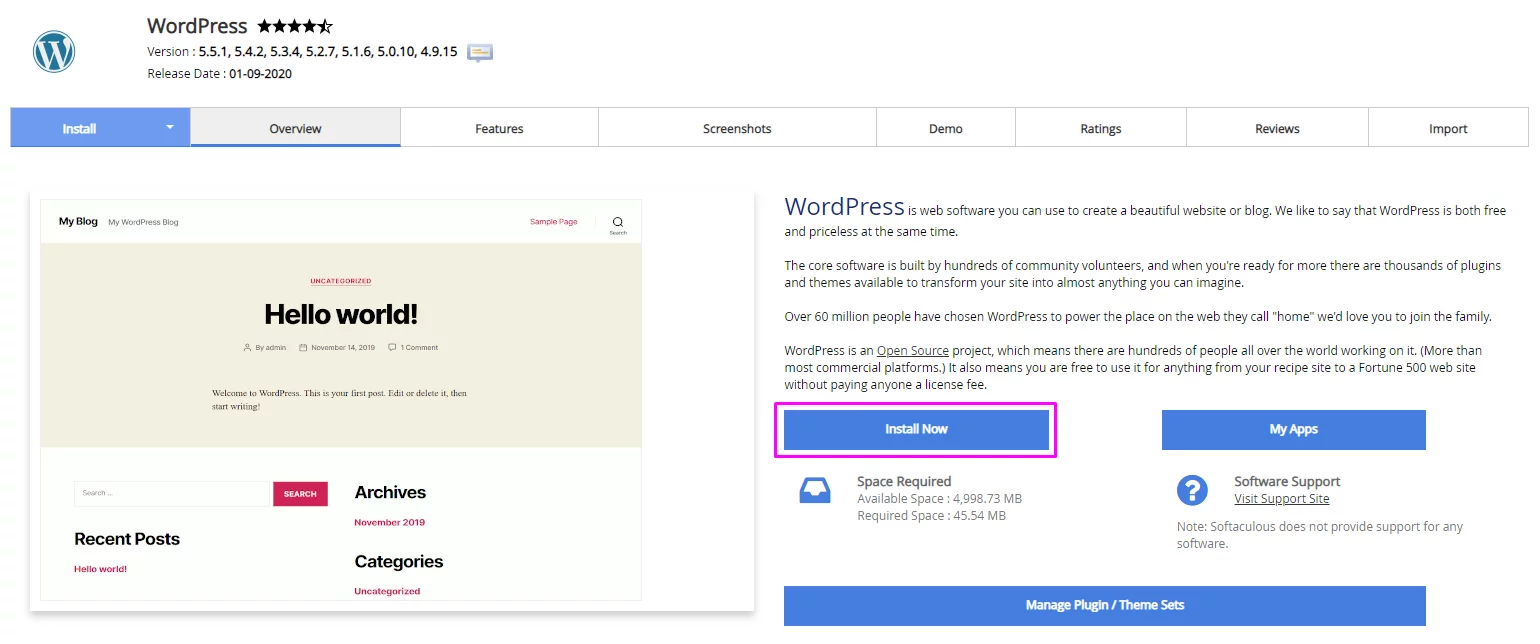Click the WordPress logo icon
The image size is (1540, 644).
54,51
